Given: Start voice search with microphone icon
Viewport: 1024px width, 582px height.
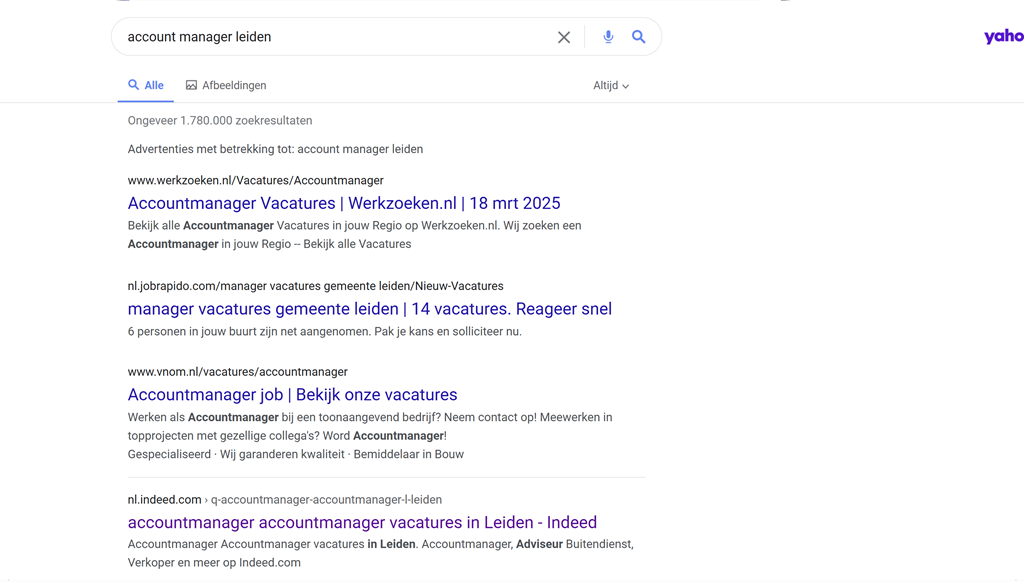Looking at the screenshot, I should (608, 37).
